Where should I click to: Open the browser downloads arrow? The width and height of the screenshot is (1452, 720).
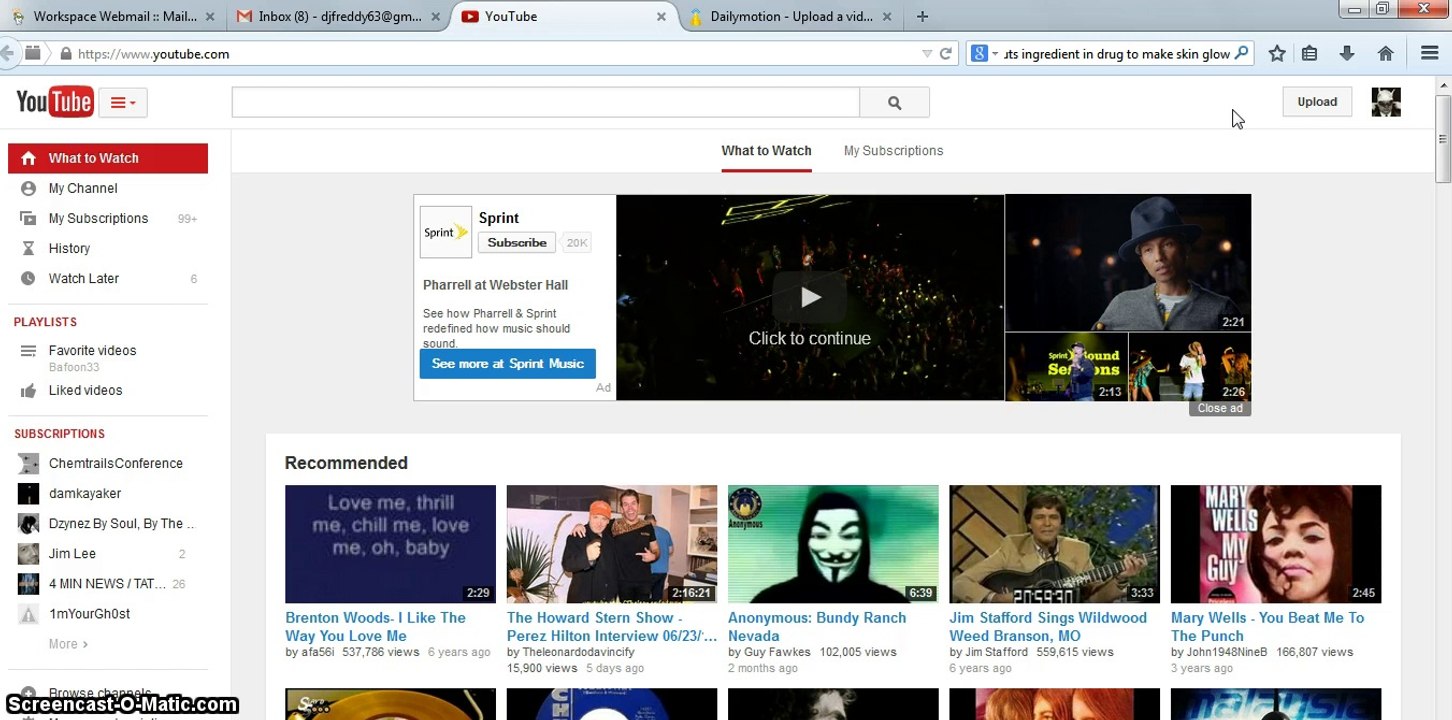click(1347, 54)
